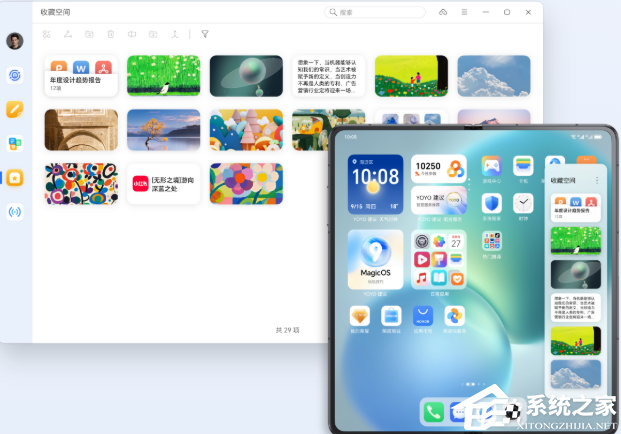Open the children on meadow image in desktop window
Screen dimensions: 621x434
click(411, 76)
